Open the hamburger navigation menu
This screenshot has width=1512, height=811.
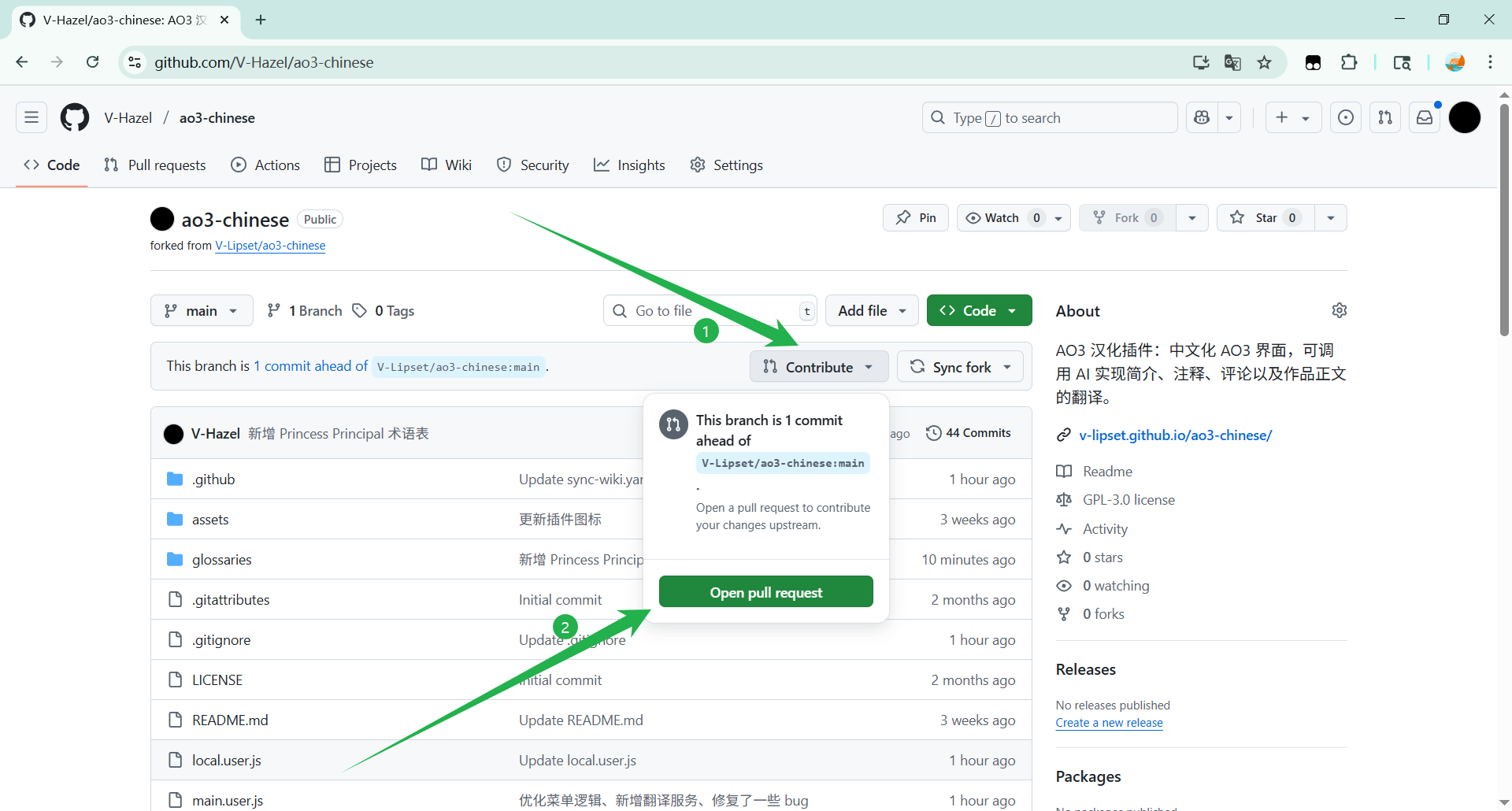31,118
